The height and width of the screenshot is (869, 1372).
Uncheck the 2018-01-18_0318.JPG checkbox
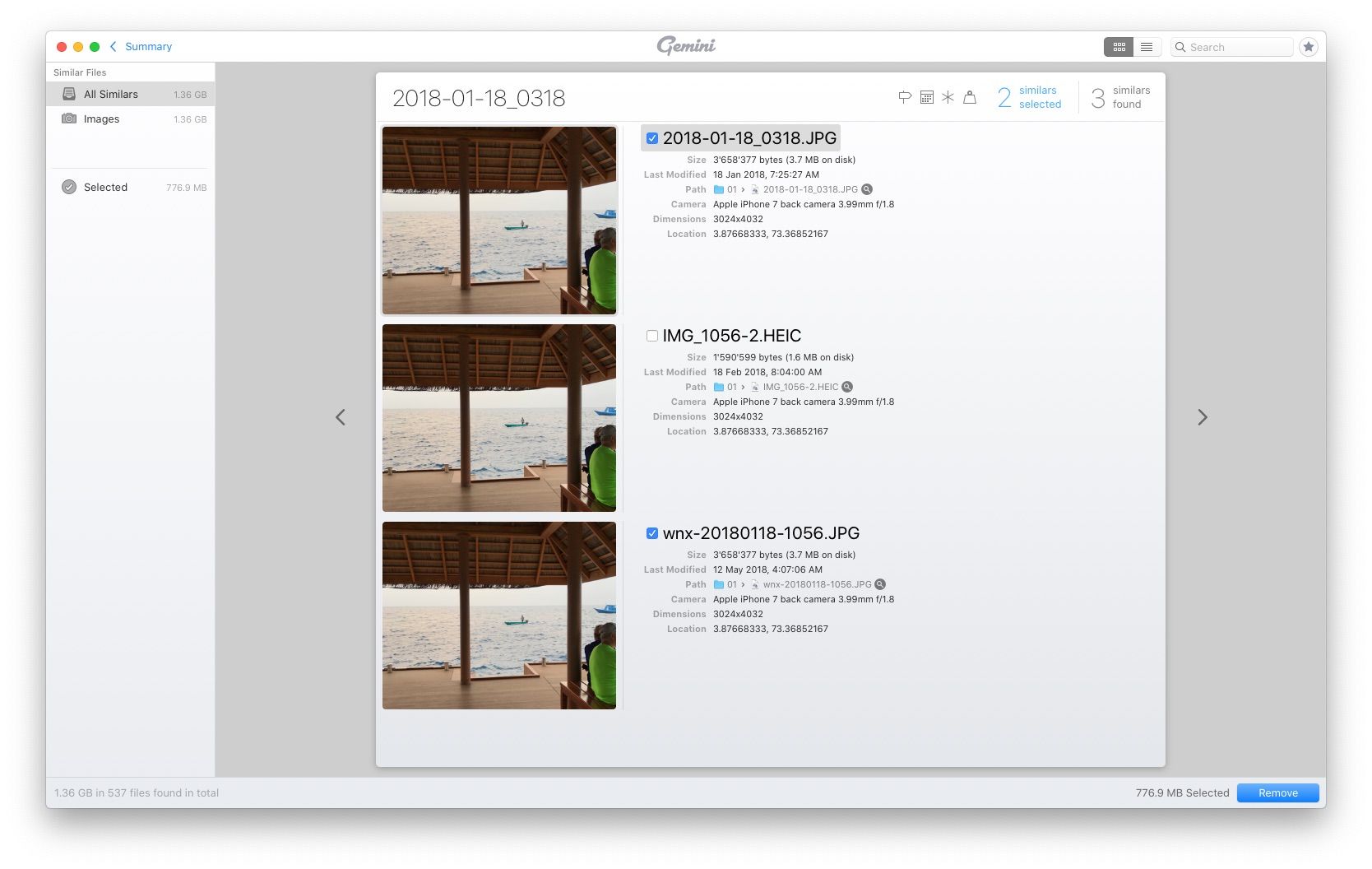tap(652, 138)
